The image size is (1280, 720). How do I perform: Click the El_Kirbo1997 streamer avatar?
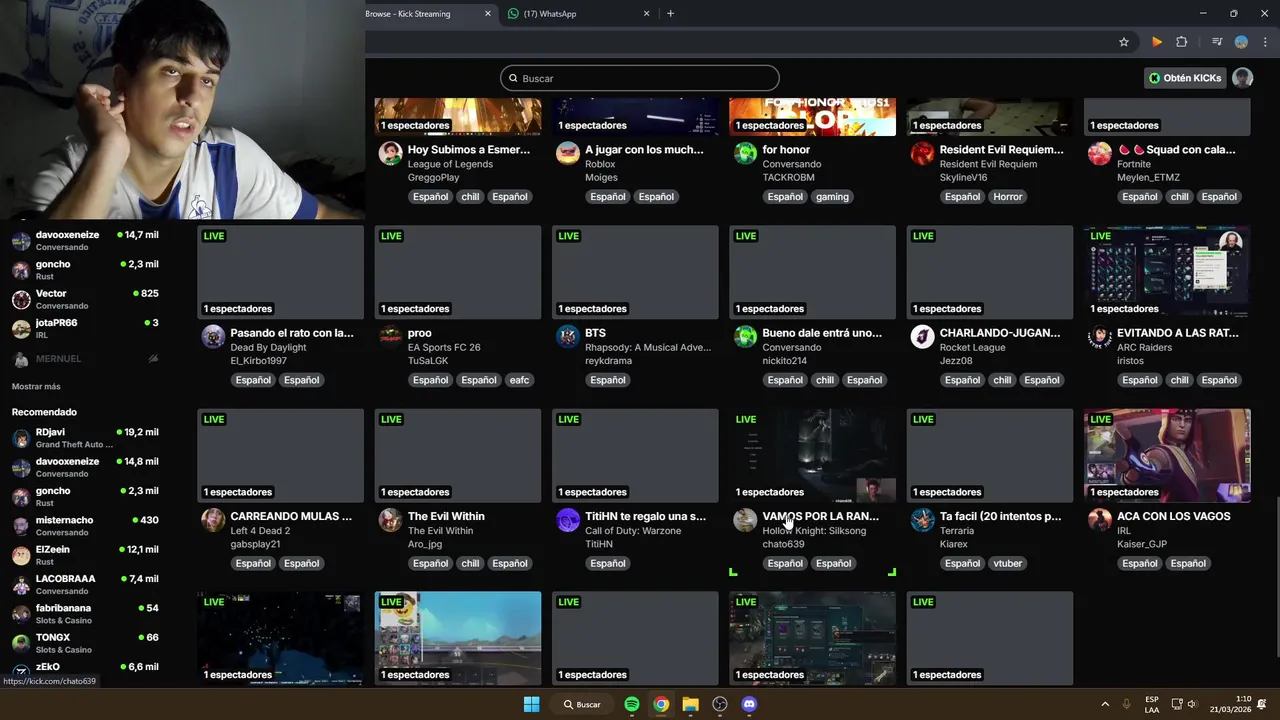213,336
